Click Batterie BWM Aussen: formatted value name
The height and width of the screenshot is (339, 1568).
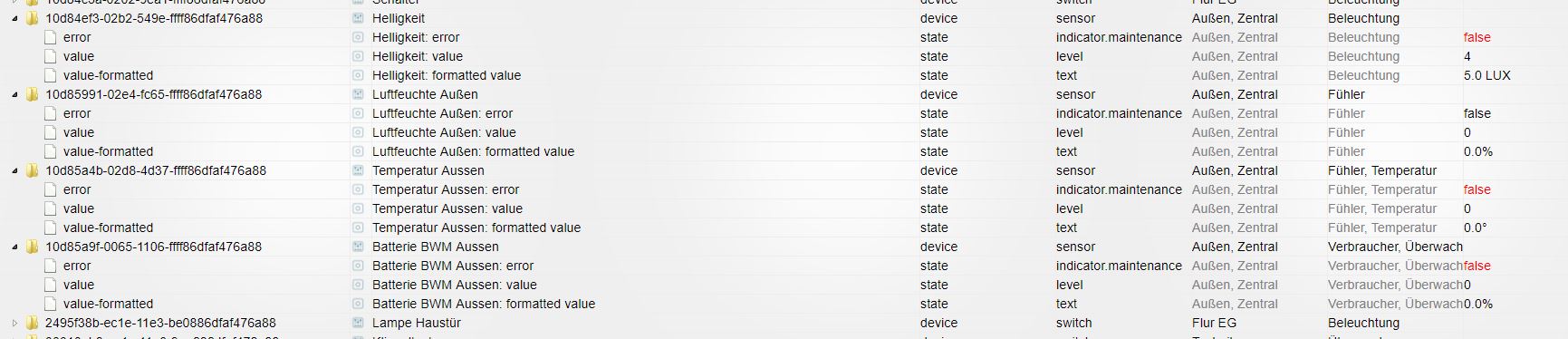(x=484, y=304)
